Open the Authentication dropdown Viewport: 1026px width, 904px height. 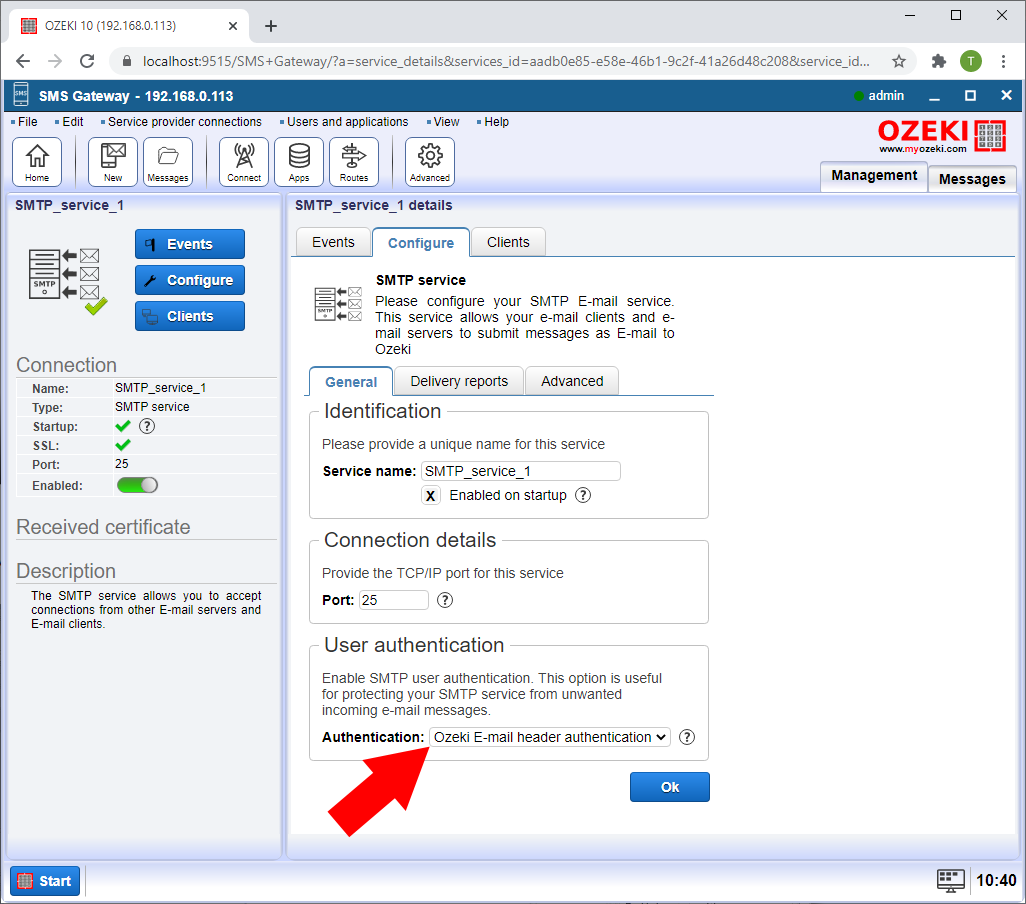pos(550,737)
